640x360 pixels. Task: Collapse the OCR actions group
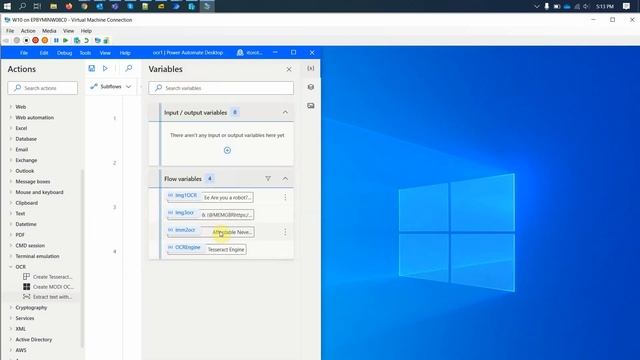(11, 267)
